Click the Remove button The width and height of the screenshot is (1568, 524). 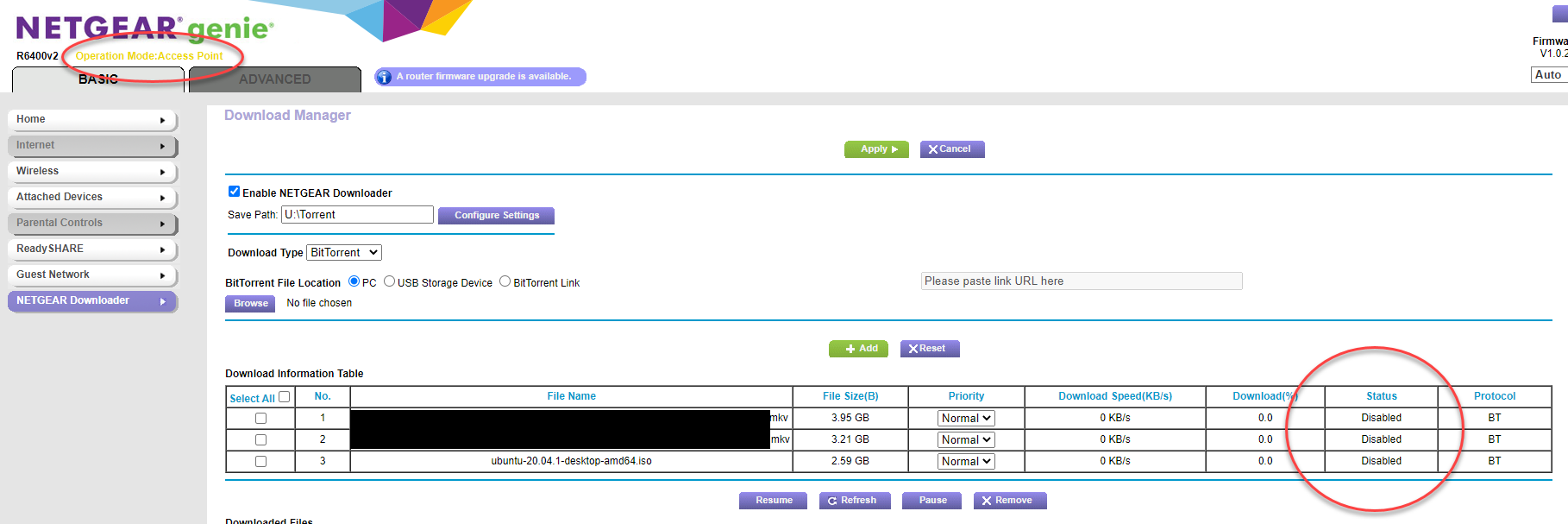[1010, 501]
